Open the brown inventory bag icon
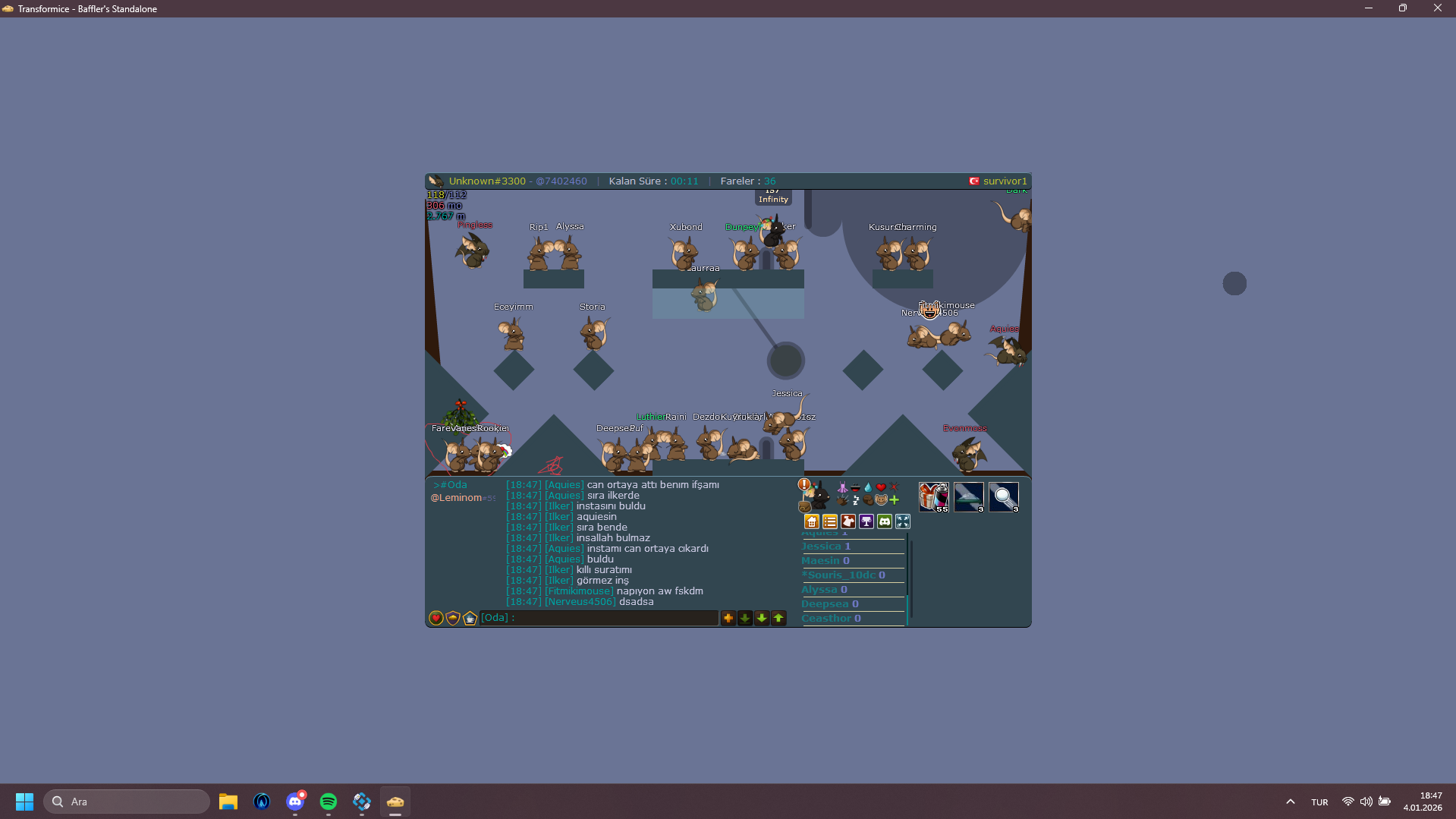Viewport: 1456px width, 819px height. point(804,506)
